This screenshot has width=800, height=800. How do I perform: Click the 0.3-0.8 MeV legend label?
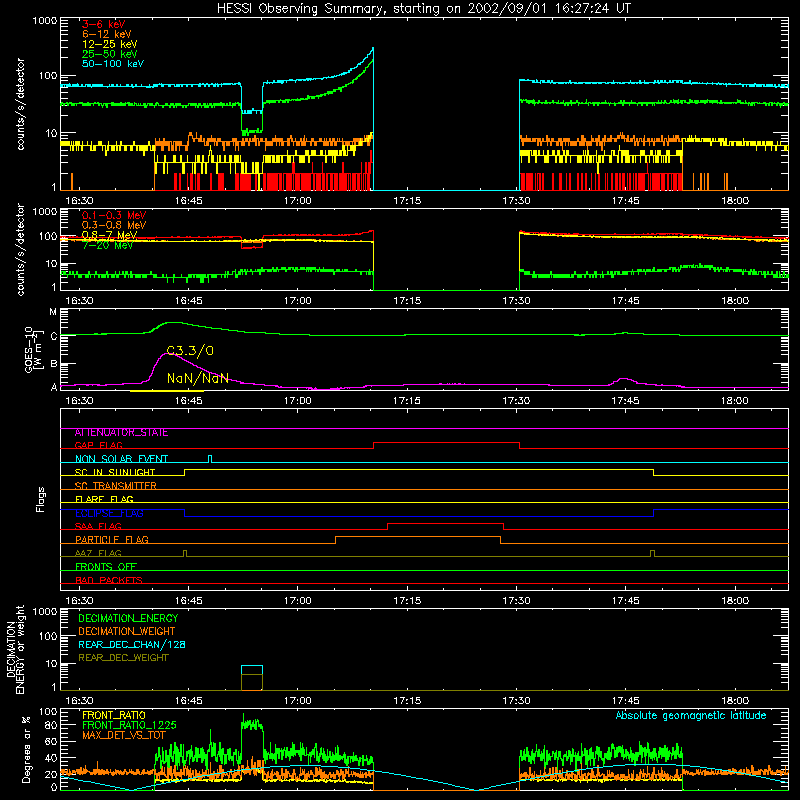114,225
